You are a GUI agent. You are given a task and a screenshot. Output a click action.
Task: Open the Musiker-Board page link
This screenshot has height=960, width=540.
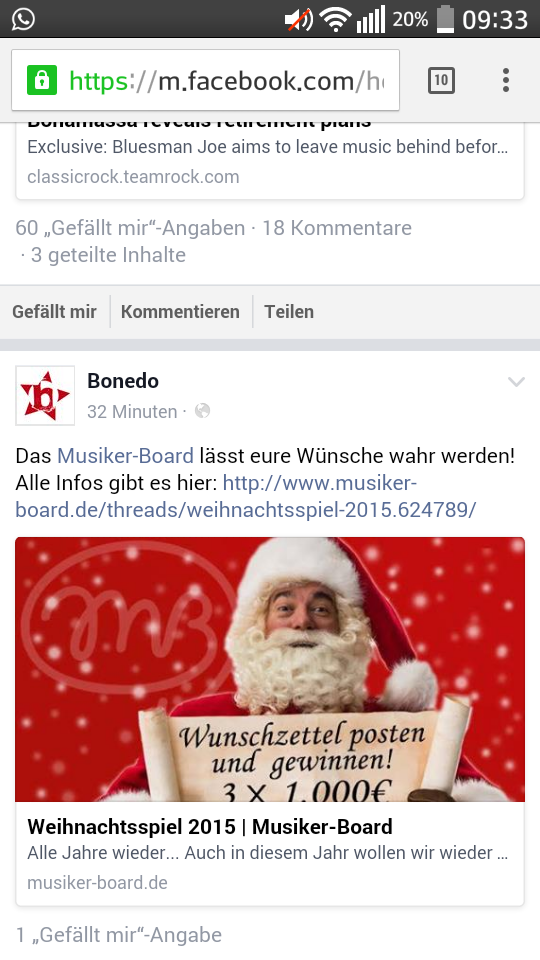click(126, 456)
